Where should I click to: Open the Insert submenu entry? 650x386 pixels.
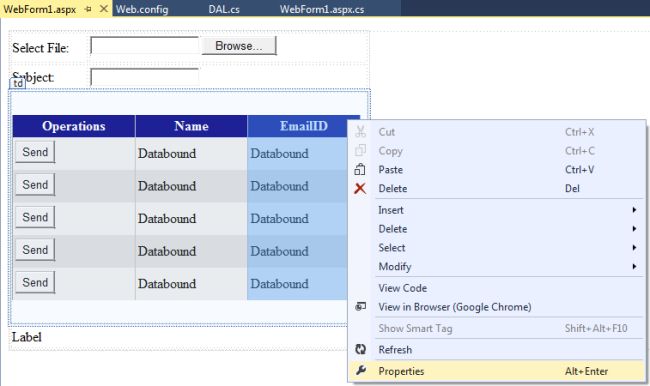496,210
